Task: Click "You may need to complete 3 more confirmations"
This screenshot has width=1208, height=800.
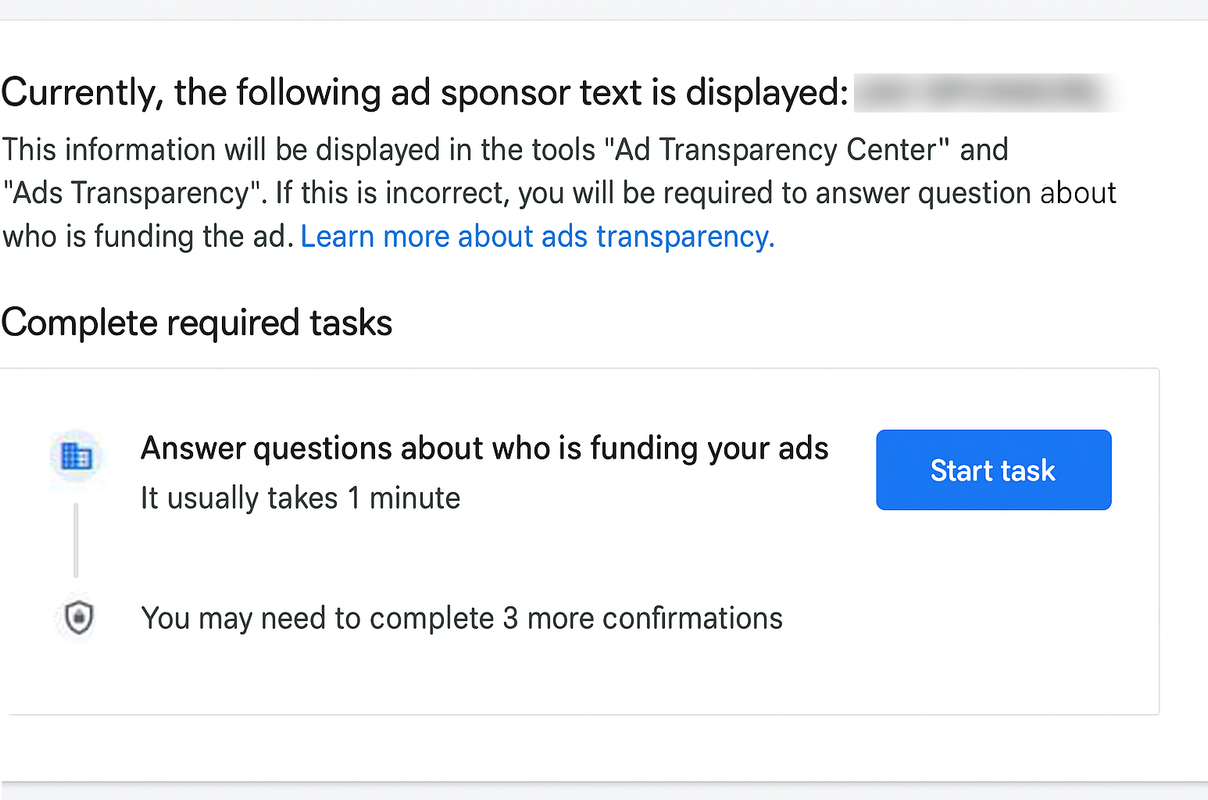Action: tap(461, 618)
